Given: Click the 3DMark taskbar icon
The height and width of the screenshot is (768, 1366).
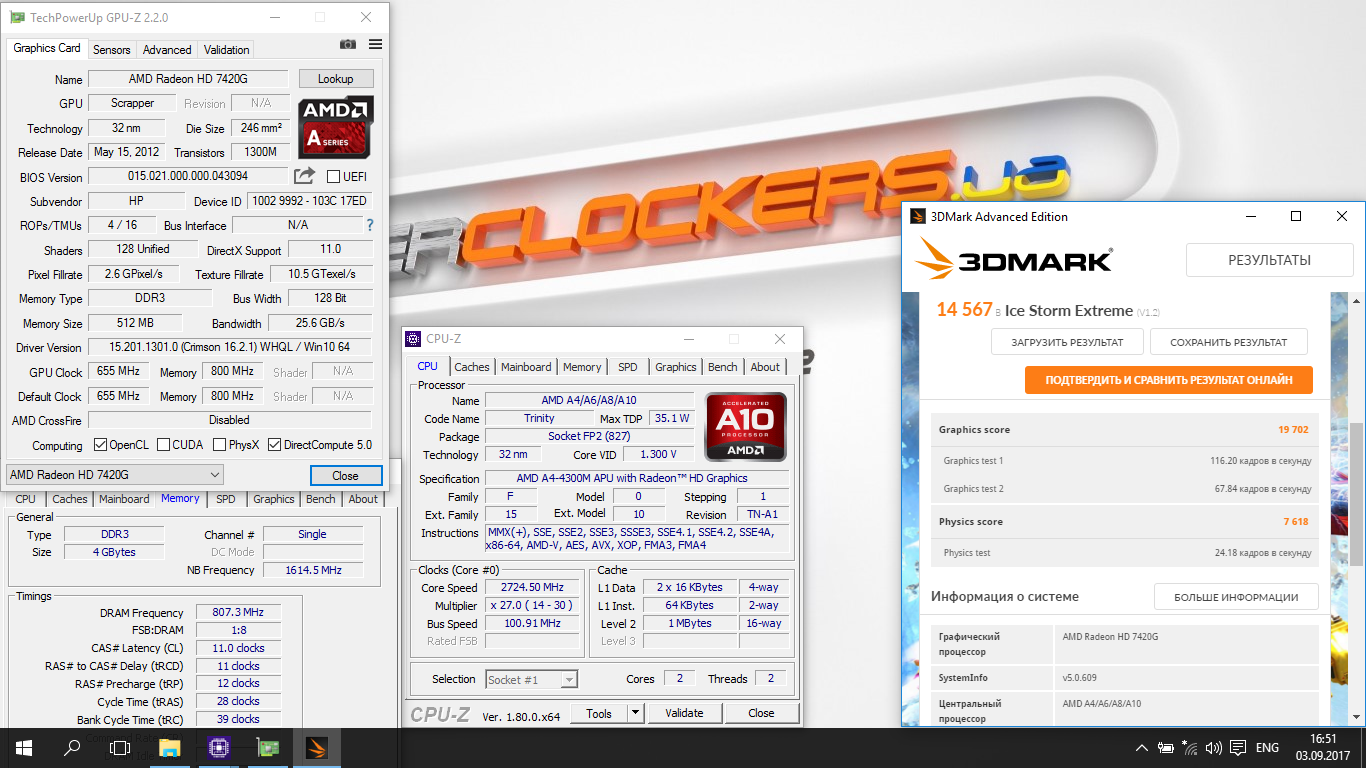Looking at the screenshot, I should point(315,747).
